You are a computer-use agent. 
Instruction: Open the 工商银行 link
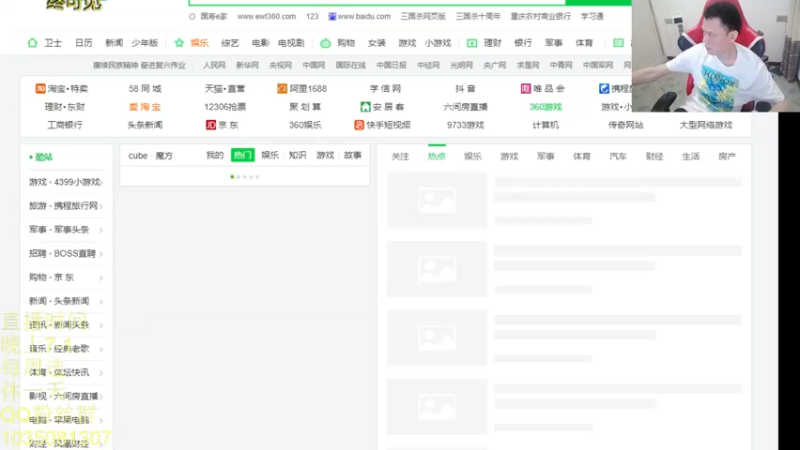tap(65, 125)
